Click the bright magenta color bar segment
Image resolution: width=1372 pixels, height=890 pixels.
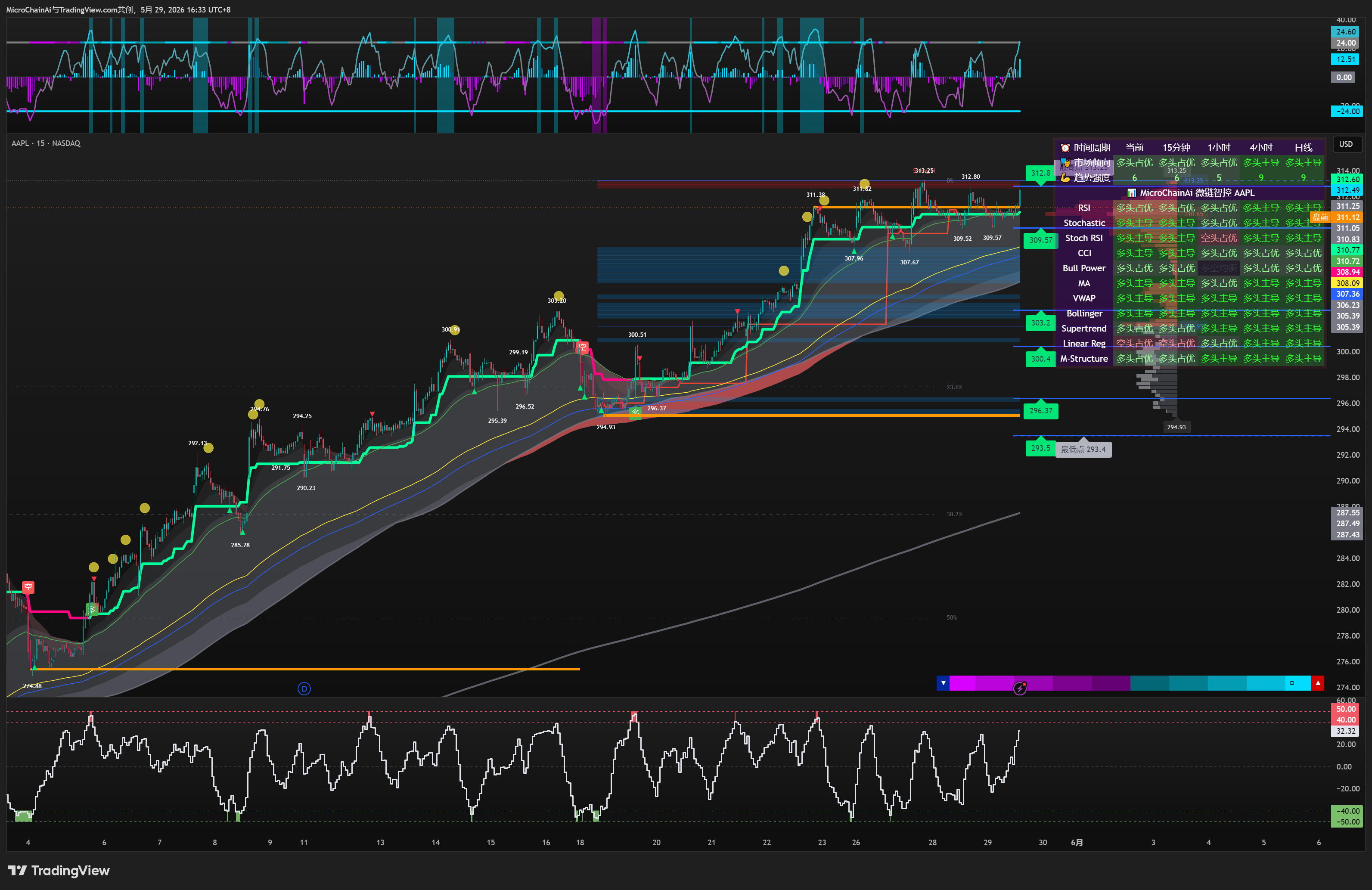click(x=962, y=683)
